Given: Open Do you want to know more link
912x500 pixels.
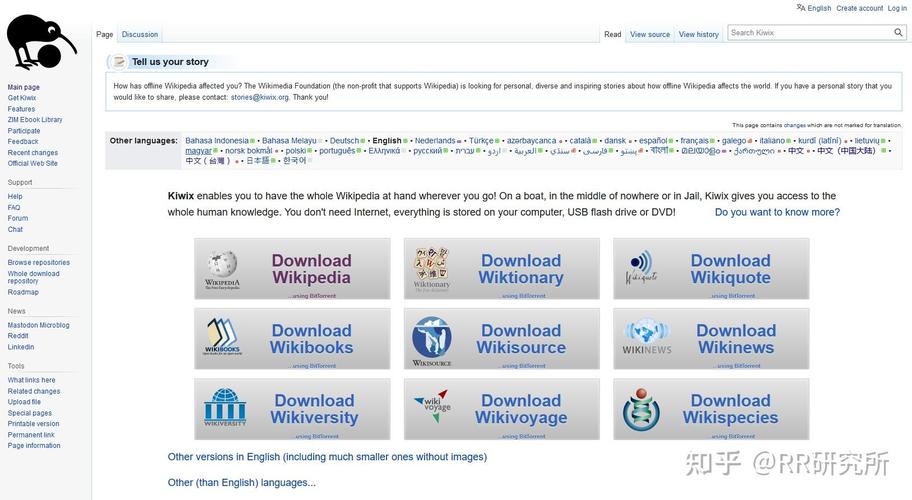Looking at the screenshot, I should 777,212.
